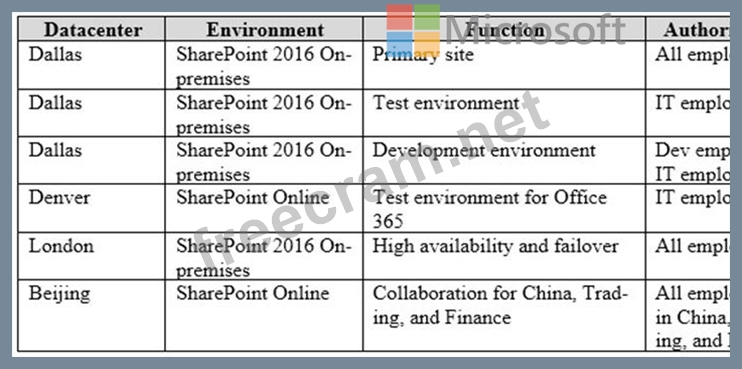Select the Environment column header

coord(264,29)
